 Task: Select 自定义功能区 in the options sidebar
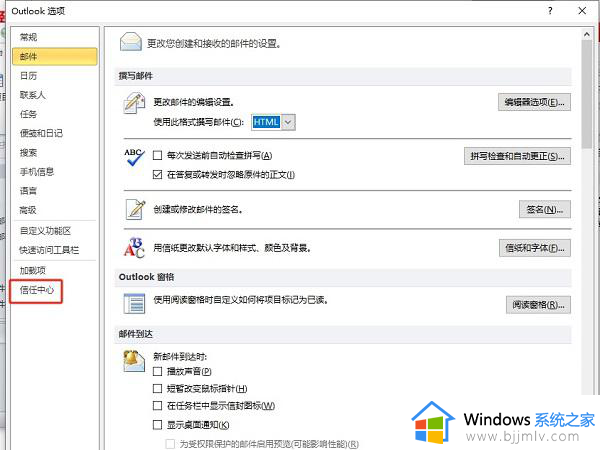pyautogui.click(x=55, y=231)
